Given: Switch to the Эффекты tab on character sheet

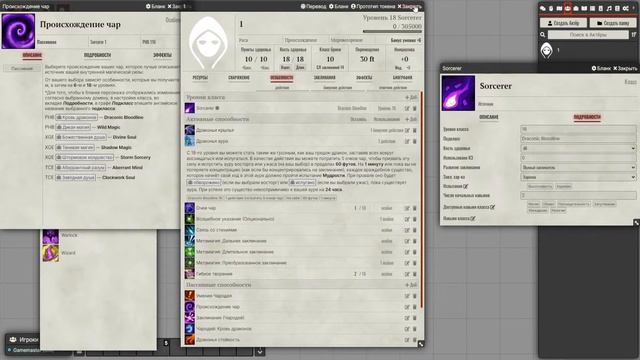Looking at the screenshot, I should tap(364, 78).
